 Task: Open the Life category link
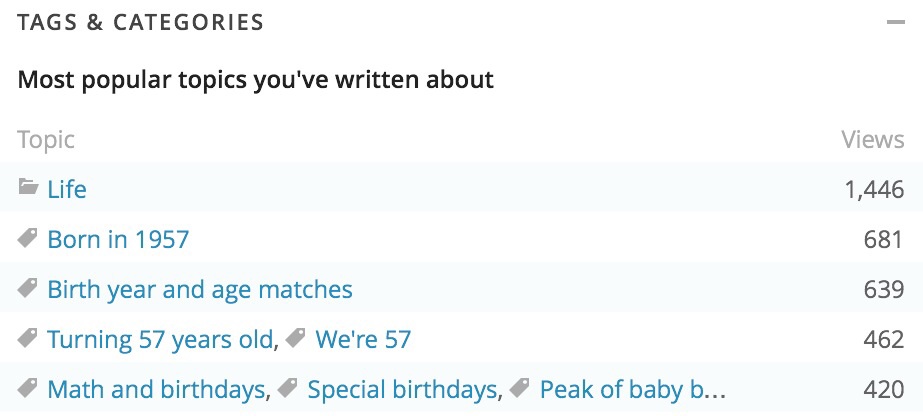67,189
